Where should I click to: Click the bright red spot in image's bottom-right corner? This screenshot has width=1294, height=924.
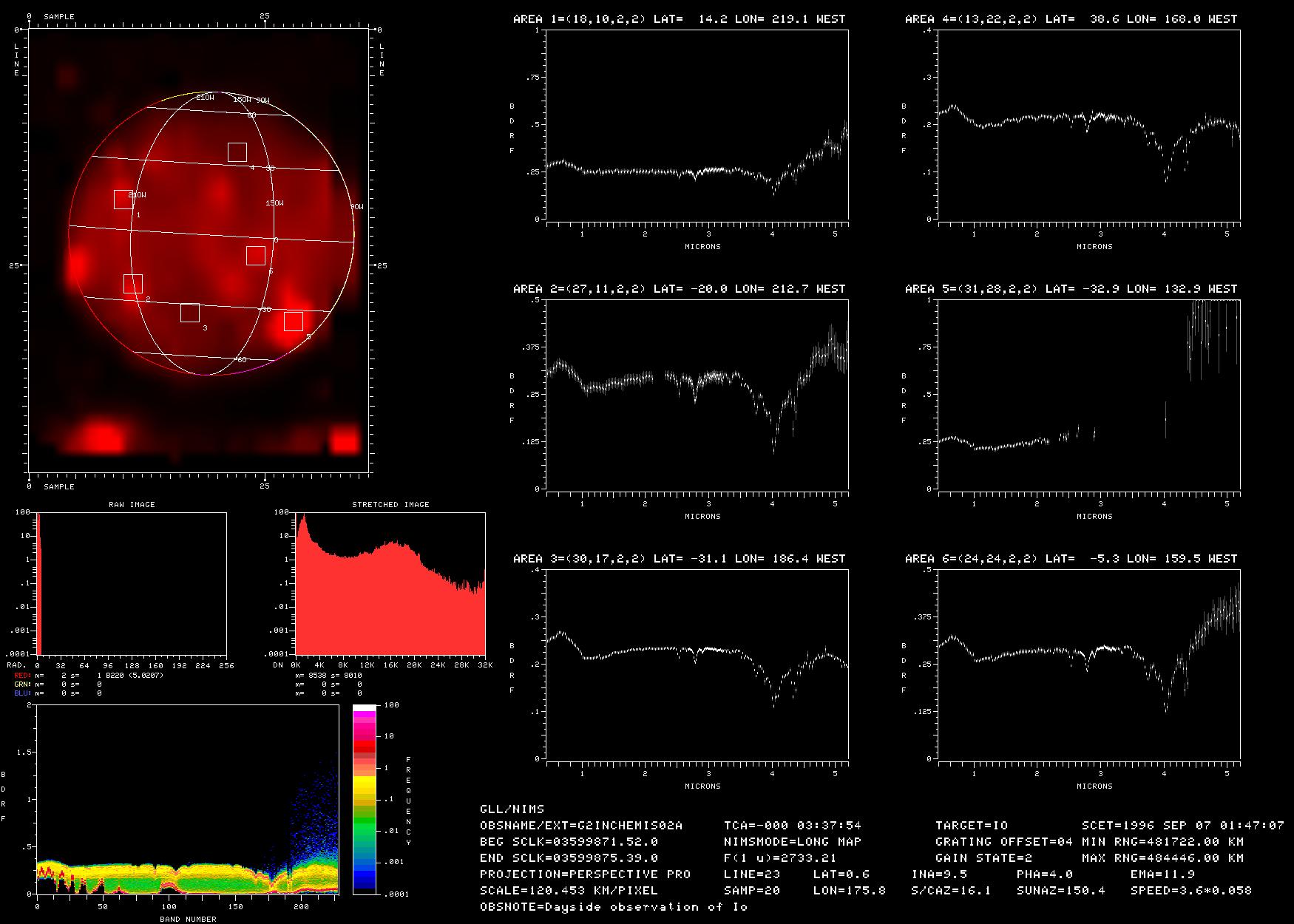click(x=344, y=440)
